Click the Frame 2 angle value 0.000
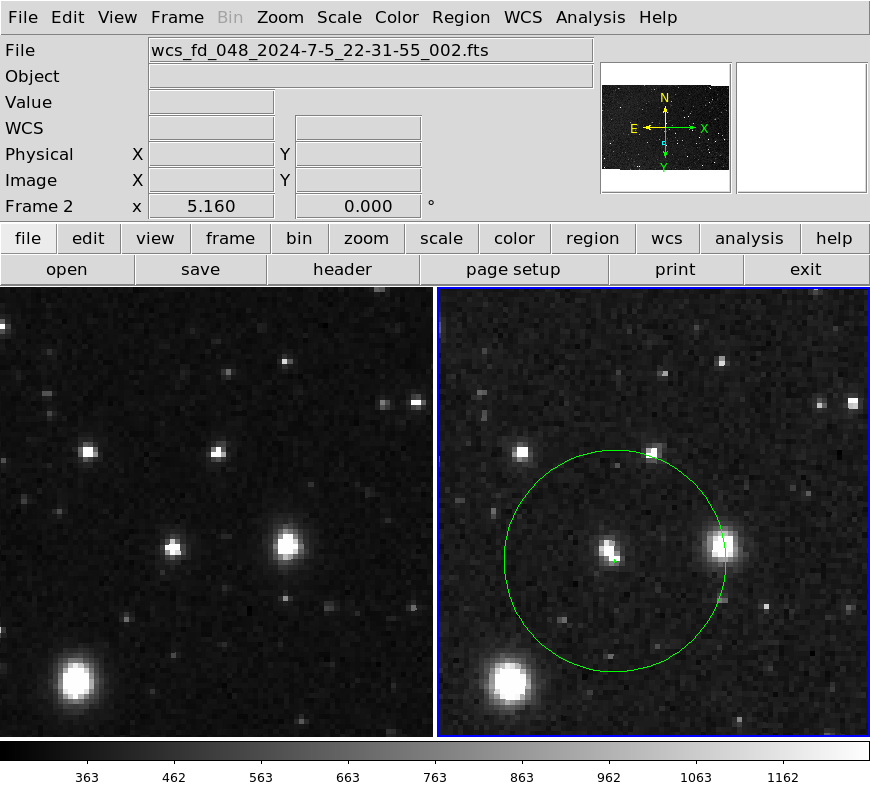870x785 pixels. point(358,206)
